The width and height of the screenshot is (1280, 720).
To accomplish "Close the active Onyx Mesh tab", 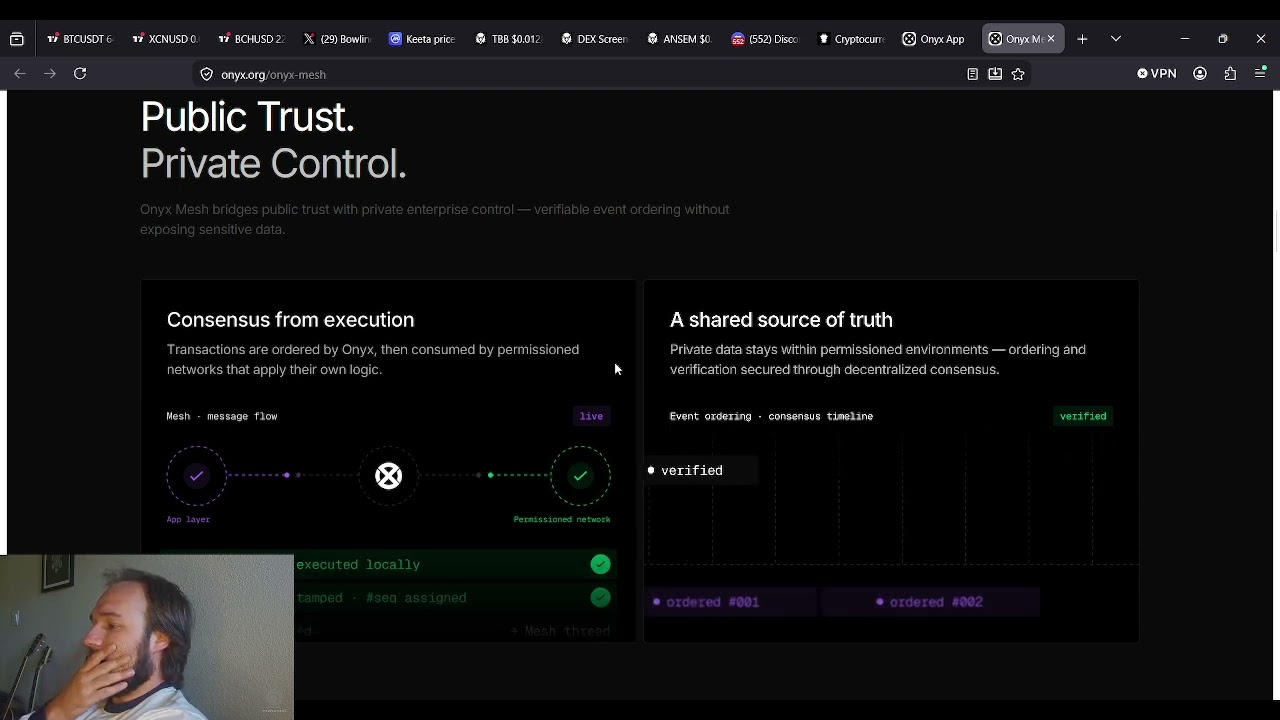I will [1050, 39].
